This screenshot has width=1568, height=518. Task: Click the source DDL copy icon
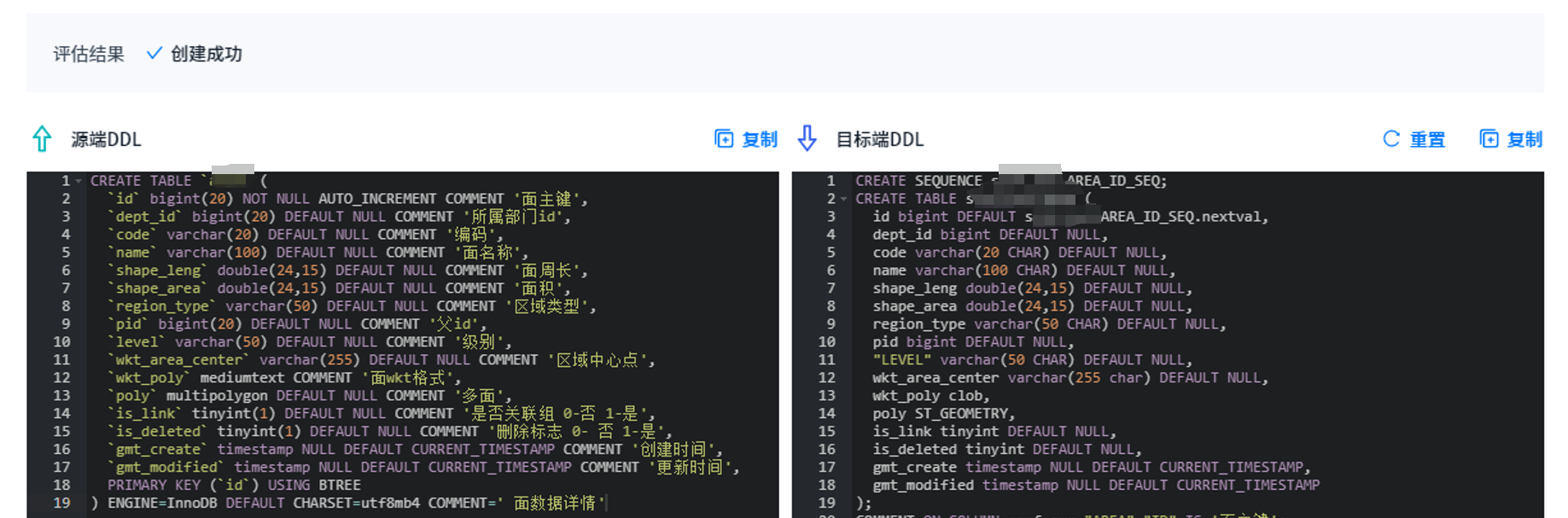pyautogui.click(x=724, y=139)
